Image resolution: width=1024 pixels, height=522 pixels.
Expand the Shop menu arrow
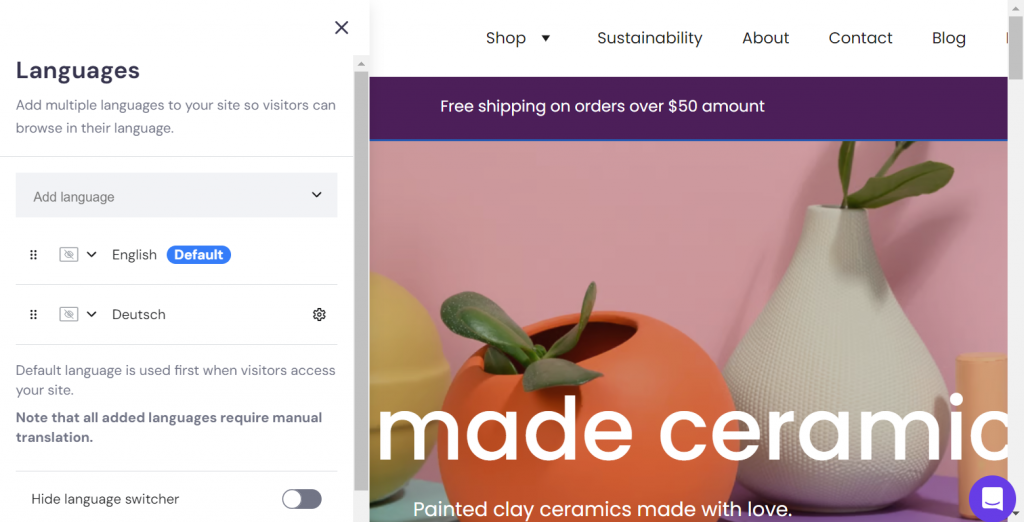(546, 39)
